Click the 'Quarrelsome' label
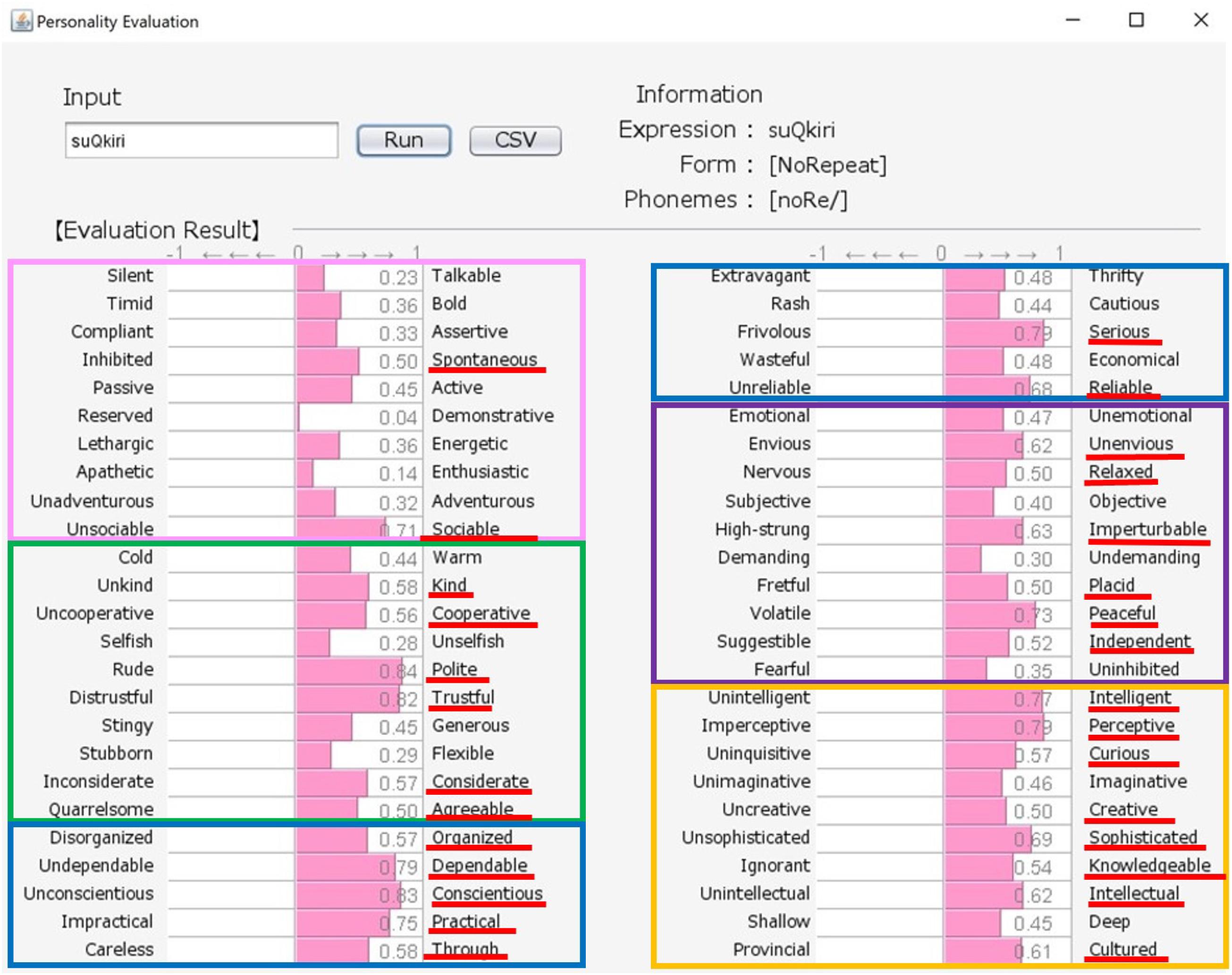 [x=101, y=809]
